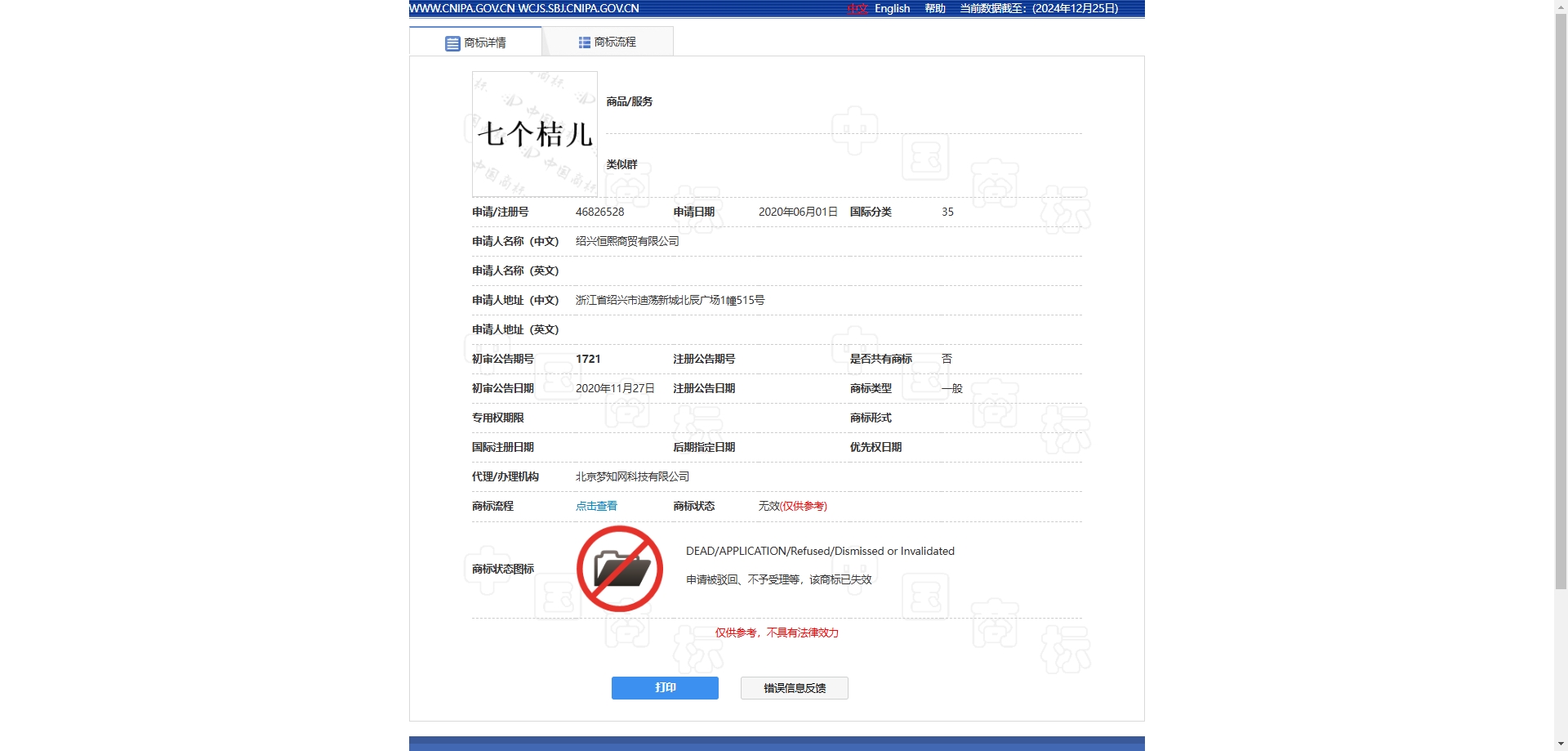Click the scrollbar down arrow at bottom right
Viewport: 1568px width, 751px height.
pos(1560,742)
